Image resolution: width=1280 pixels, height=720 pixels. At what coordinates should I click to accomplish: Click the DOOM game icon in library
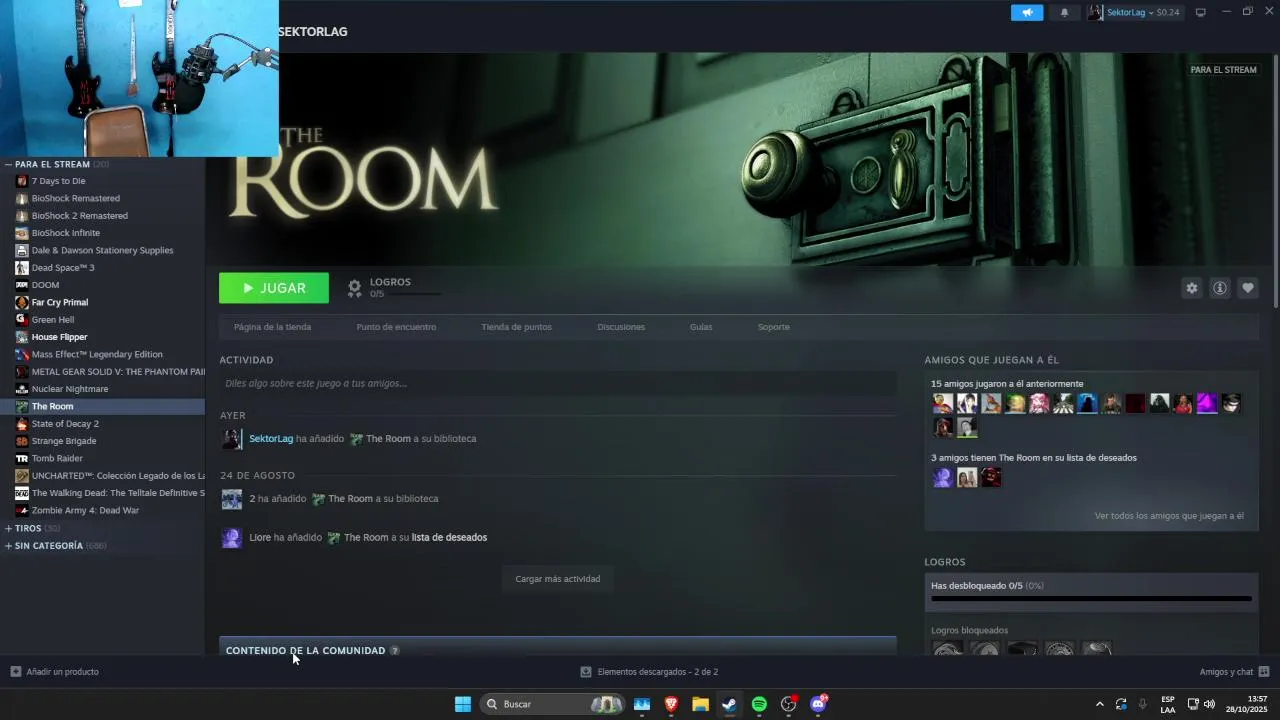pos(22,285)
